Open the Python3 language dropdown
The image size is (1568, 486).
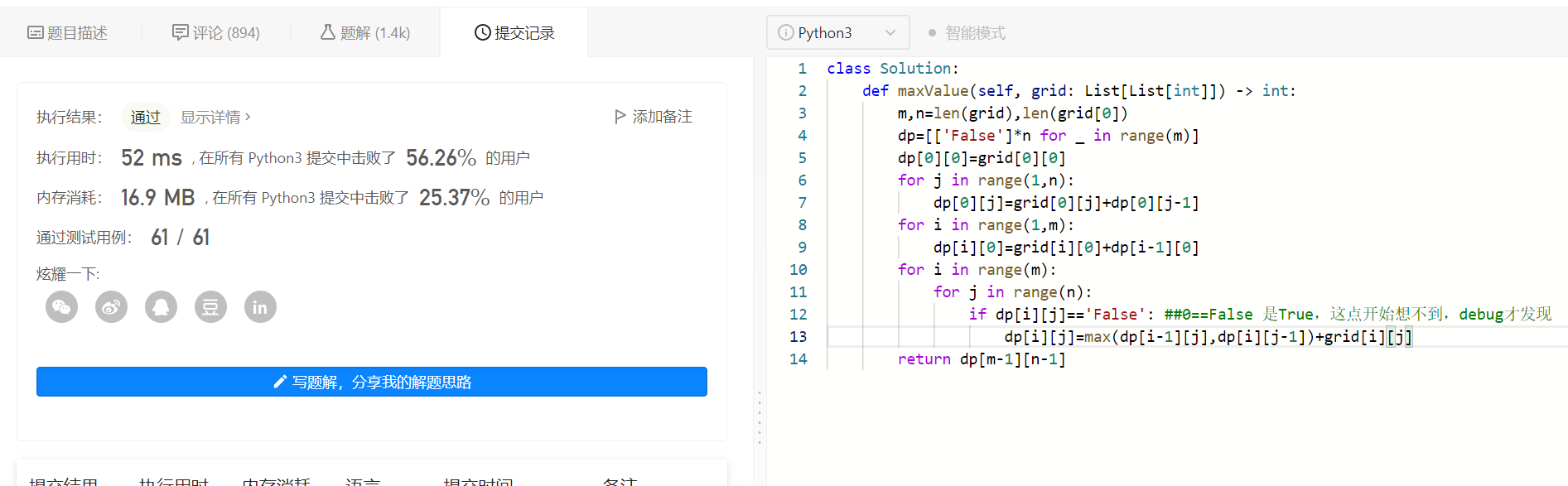837,33
